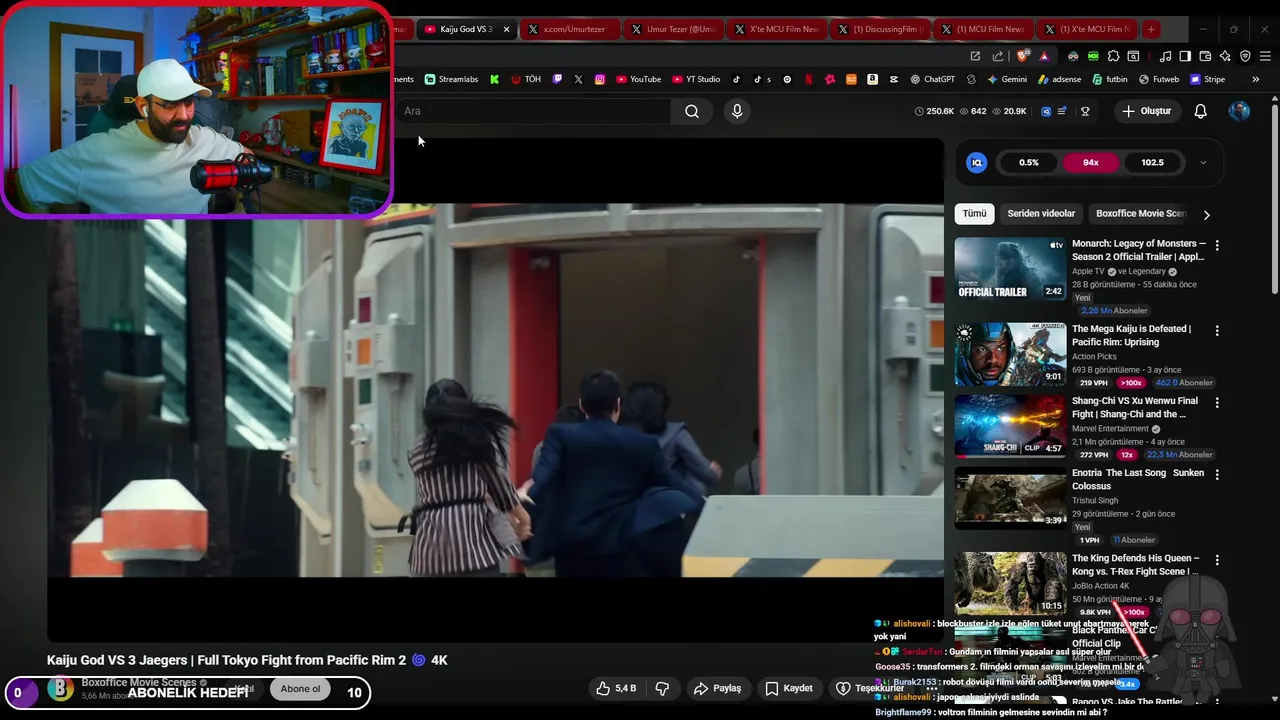Open the Streamlabs bookmark
This screenshot has width=1280, height=720.
(x=451, y=79)
